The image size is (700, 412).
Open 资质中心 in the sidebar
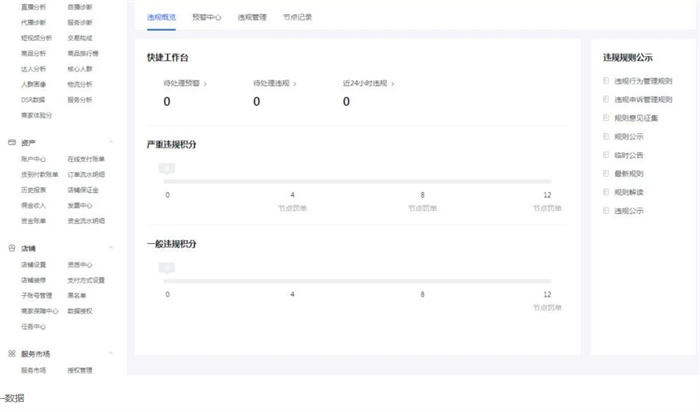pyautogui.click(x=80, y=265)
